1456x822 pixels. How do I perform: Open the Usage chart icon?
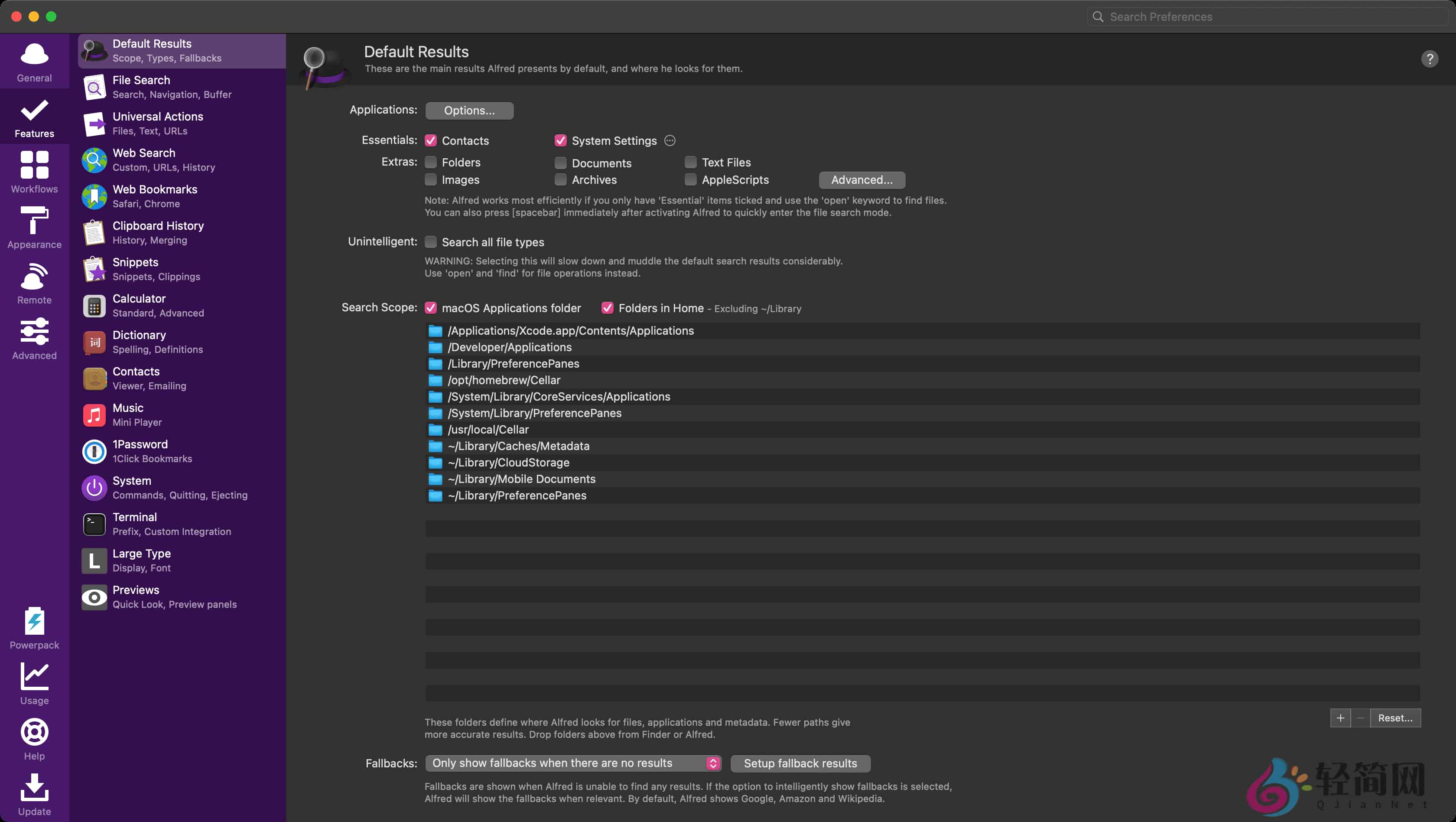[x=35, y=677]
